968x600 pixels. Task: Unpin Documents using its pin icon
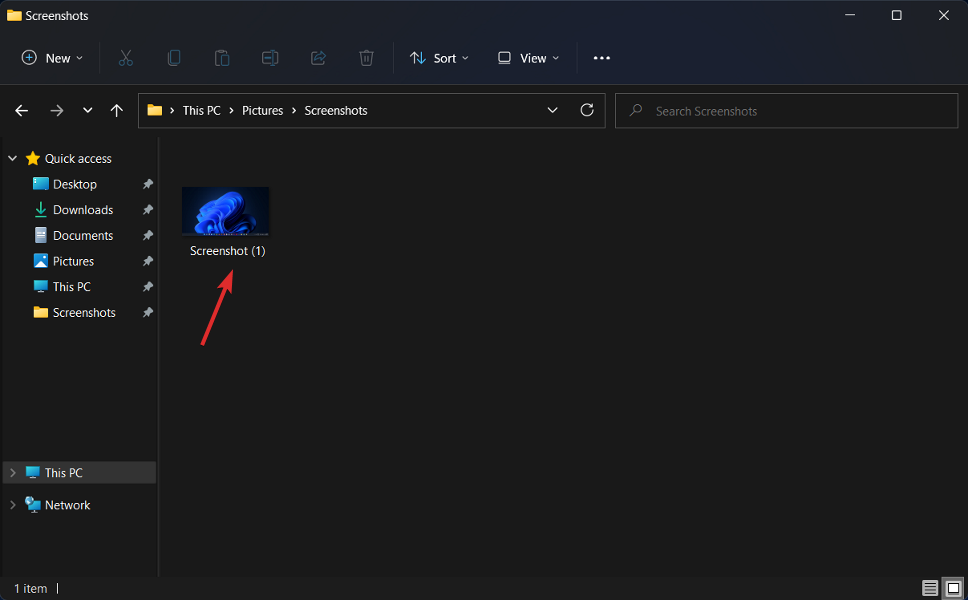point(148,235)
